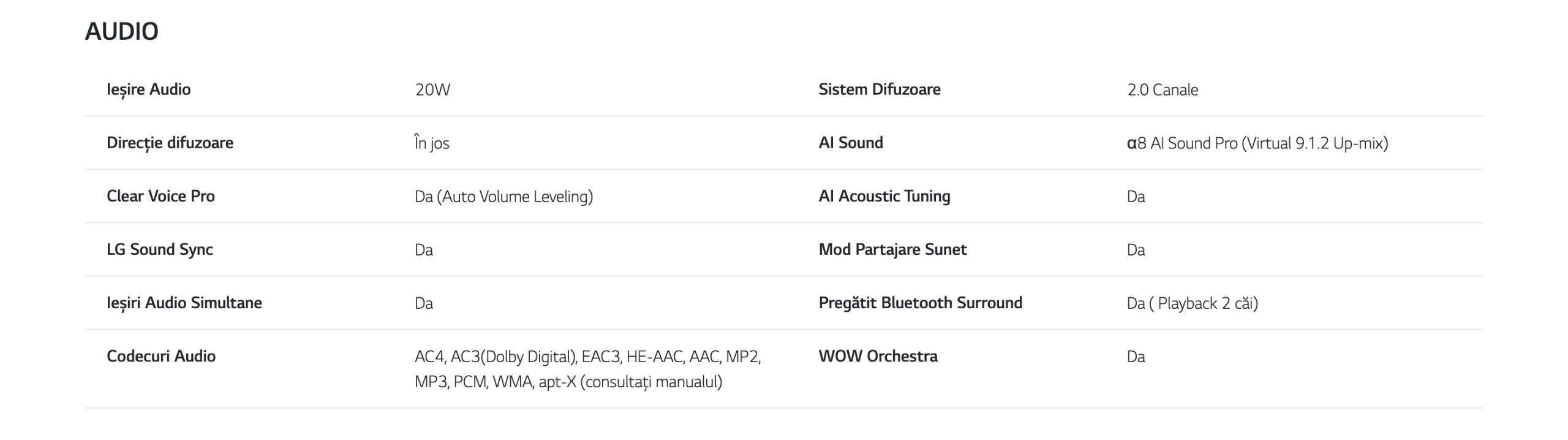Select the Direcție difuzoare label

coord(170,143)
